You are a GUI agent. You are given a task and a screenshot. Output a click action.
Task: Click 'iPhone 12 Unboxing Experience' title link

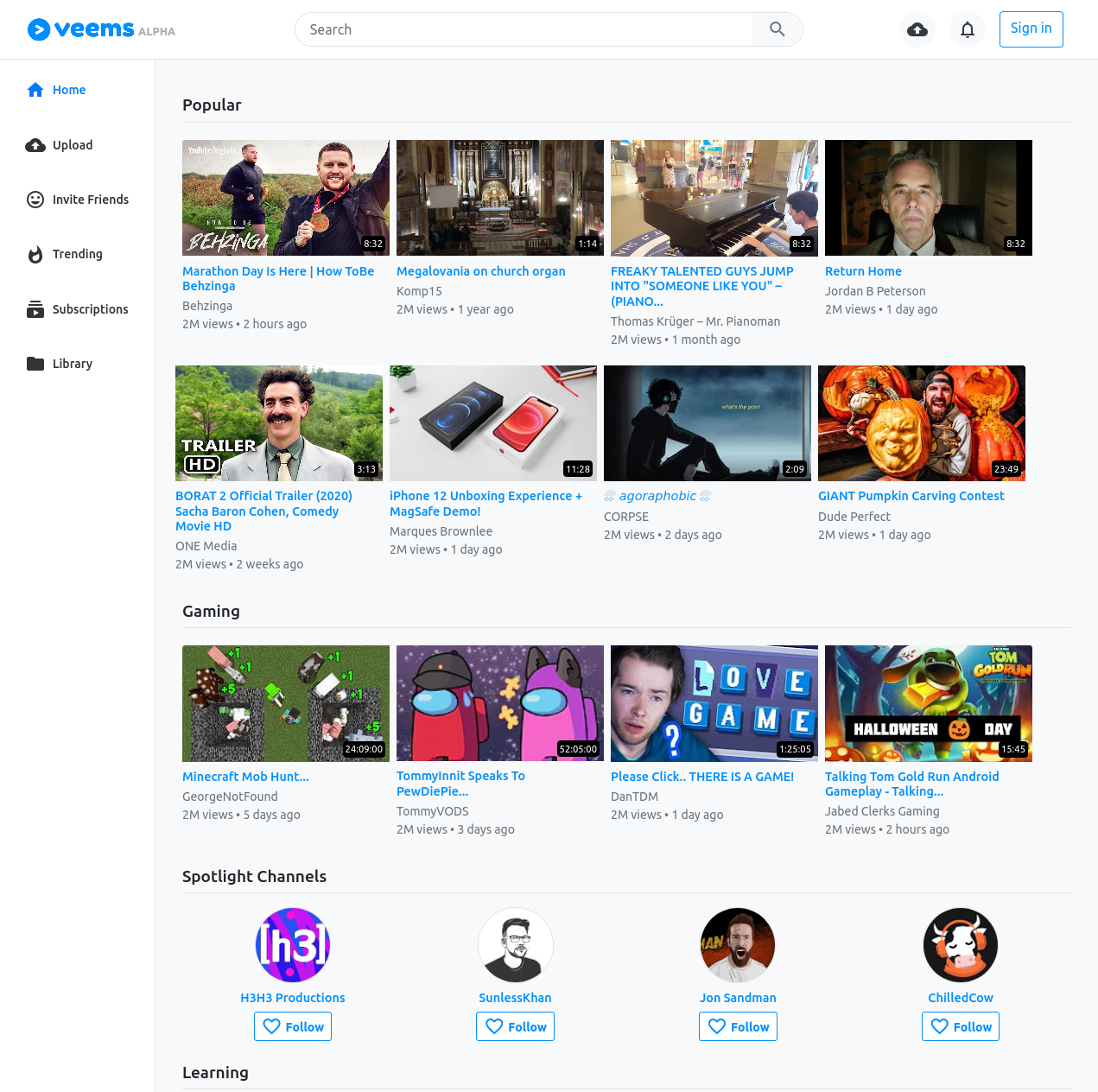pos(486,504)
